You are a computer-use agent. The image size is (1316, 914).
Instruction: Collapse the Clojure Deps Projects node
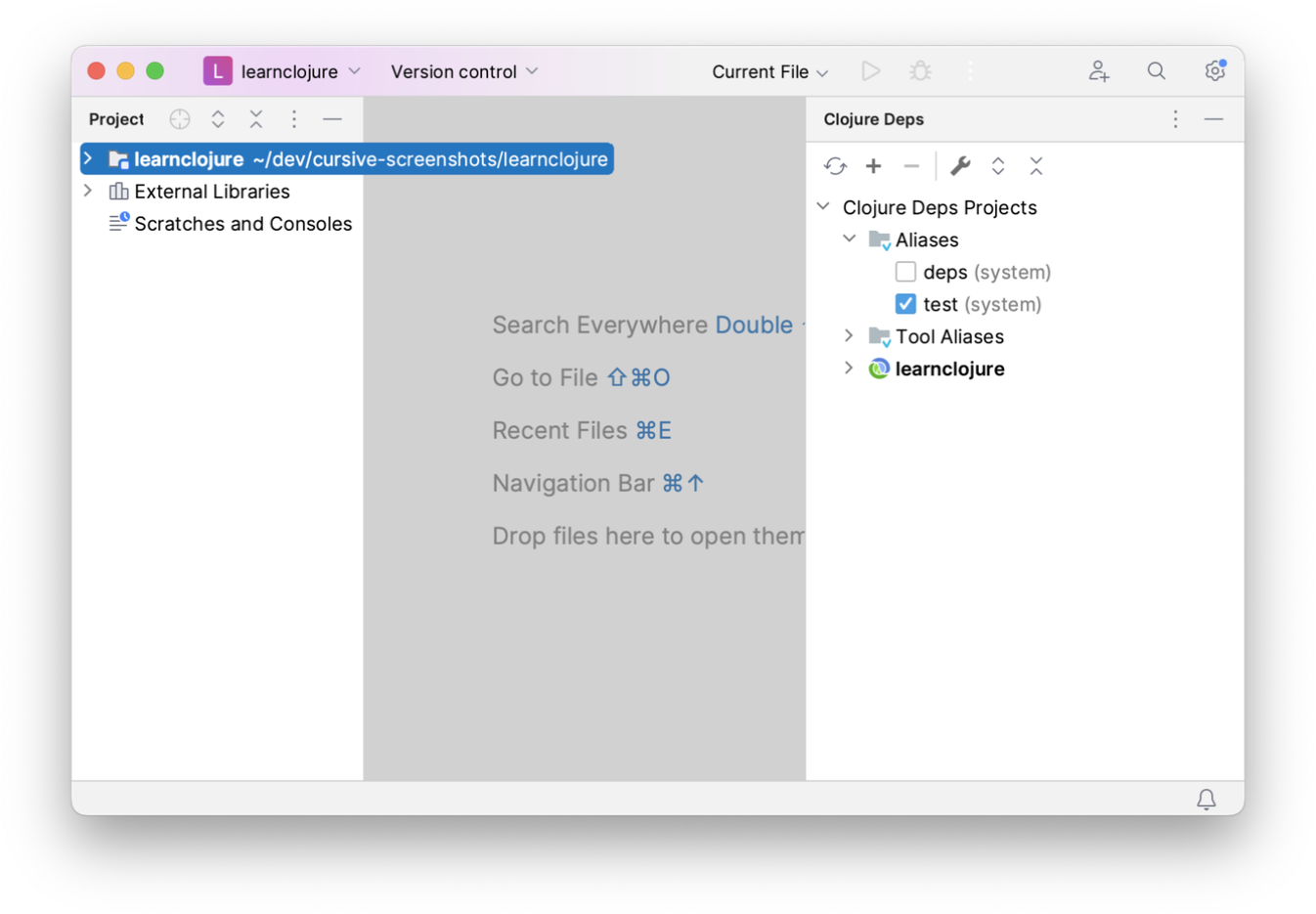tap(823, 206)
